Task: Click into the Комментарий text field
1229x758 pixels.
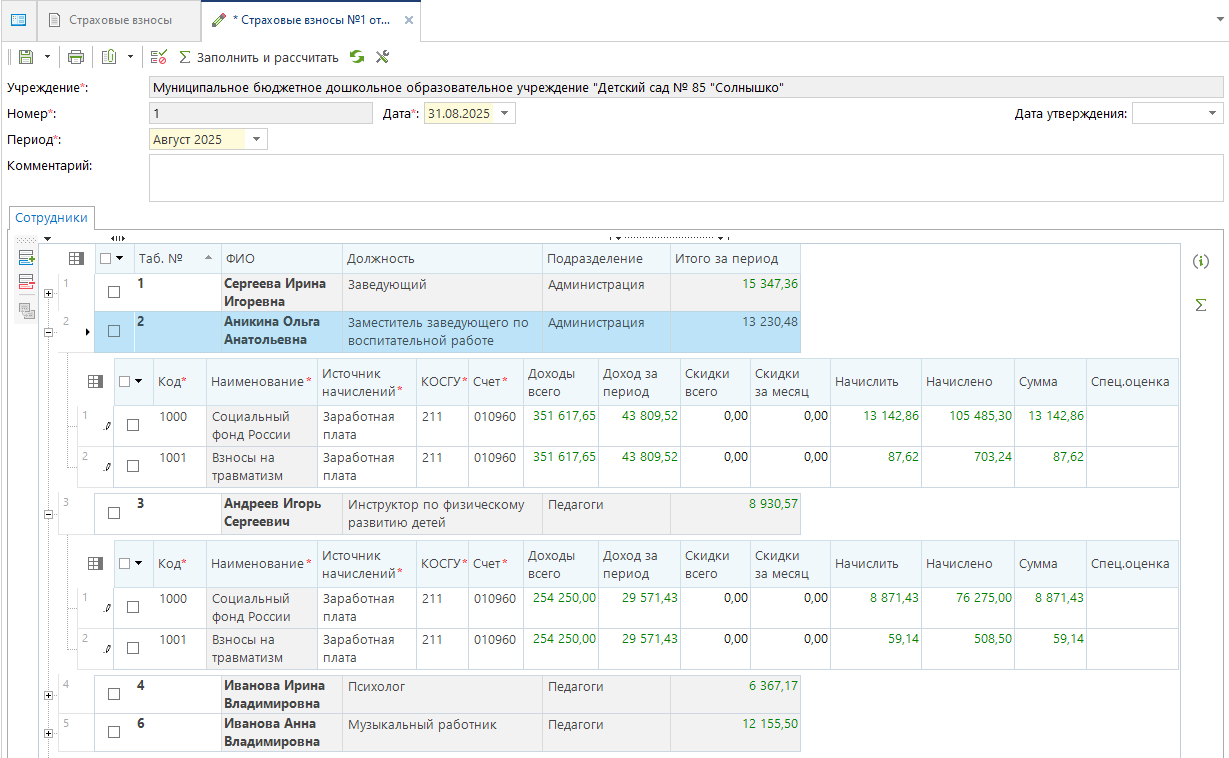Action: [x=685, y=178]
